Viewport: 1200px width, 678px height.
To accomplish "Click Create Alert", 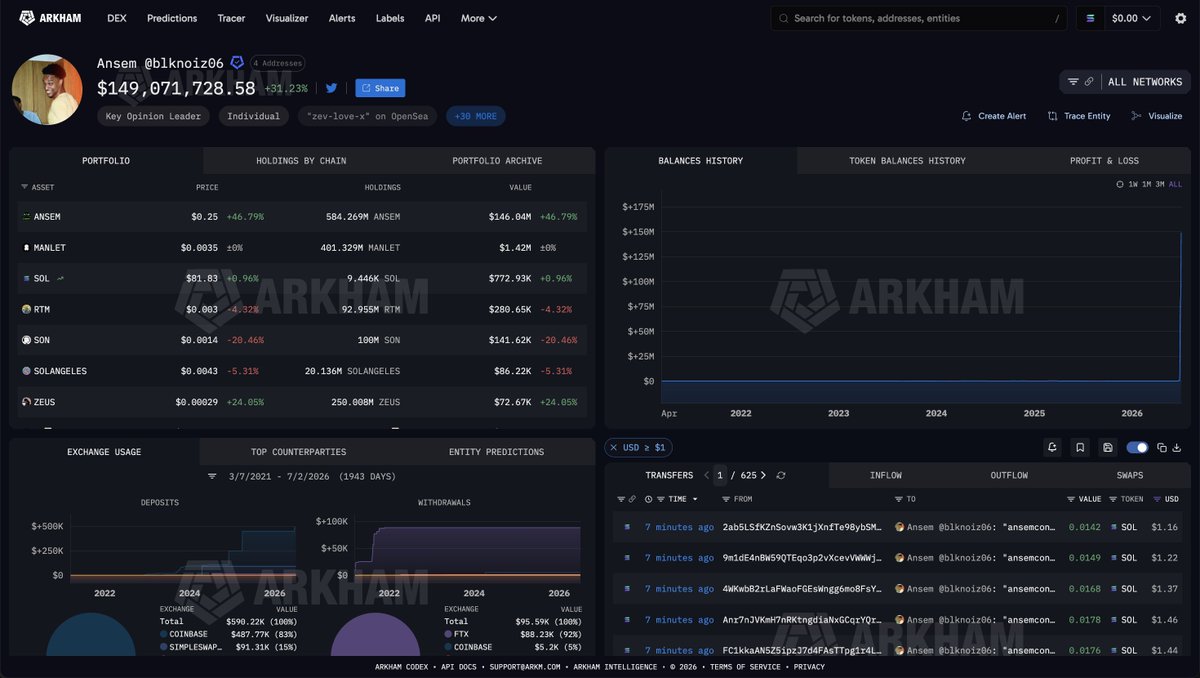I will pyautogui.click(x=994, y=116).
